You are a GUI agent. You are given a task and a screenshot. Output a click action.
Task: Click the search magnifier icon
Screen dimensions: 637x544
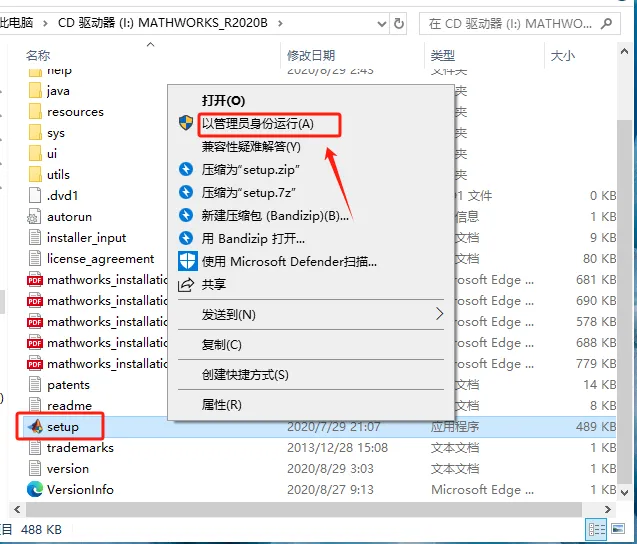click(x=607, y=24)
